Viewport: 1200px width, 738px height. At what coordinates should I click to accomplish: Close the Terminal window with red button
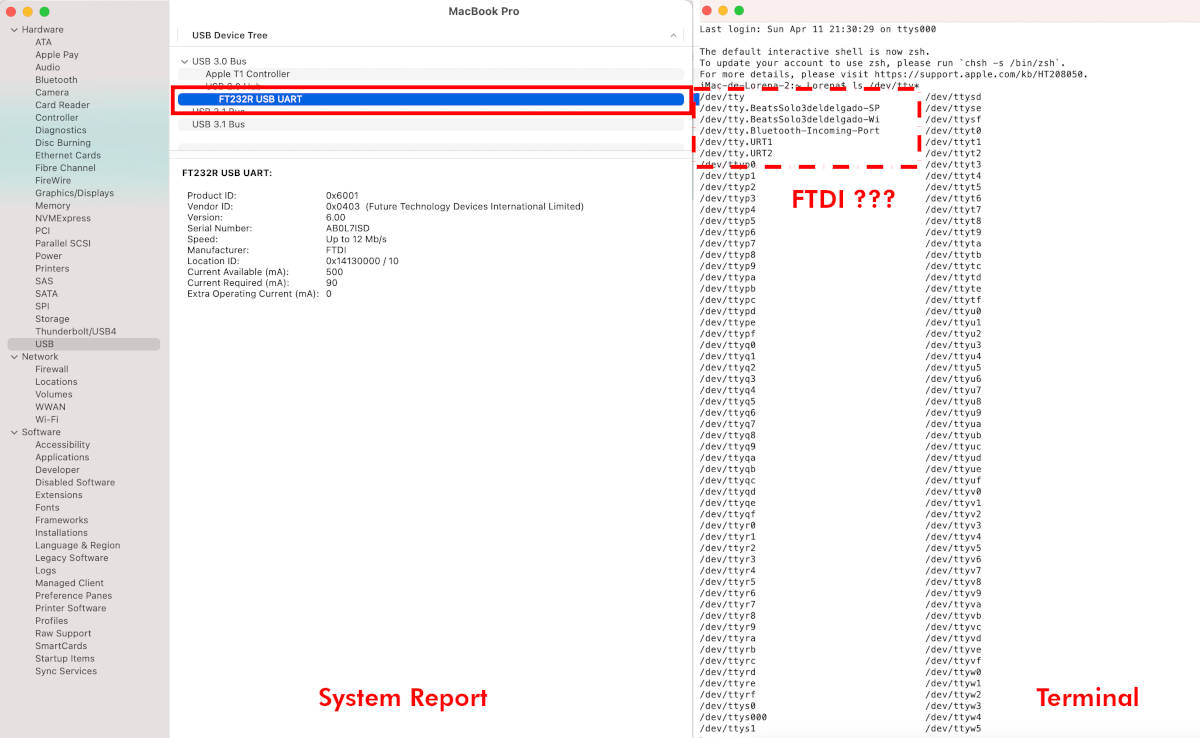pyautogui.click(x=707, y=10)
